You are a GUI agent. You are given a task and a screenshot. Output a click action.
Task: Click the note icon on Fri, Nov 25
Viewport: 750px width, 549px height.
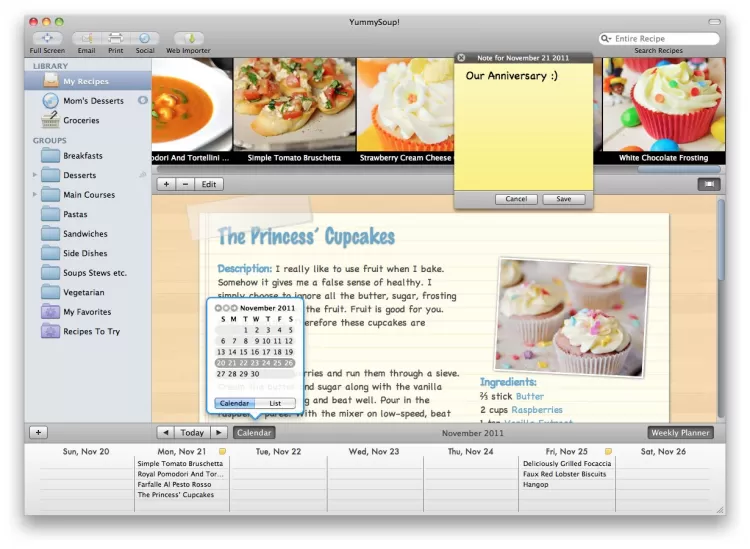click(607, 451)
